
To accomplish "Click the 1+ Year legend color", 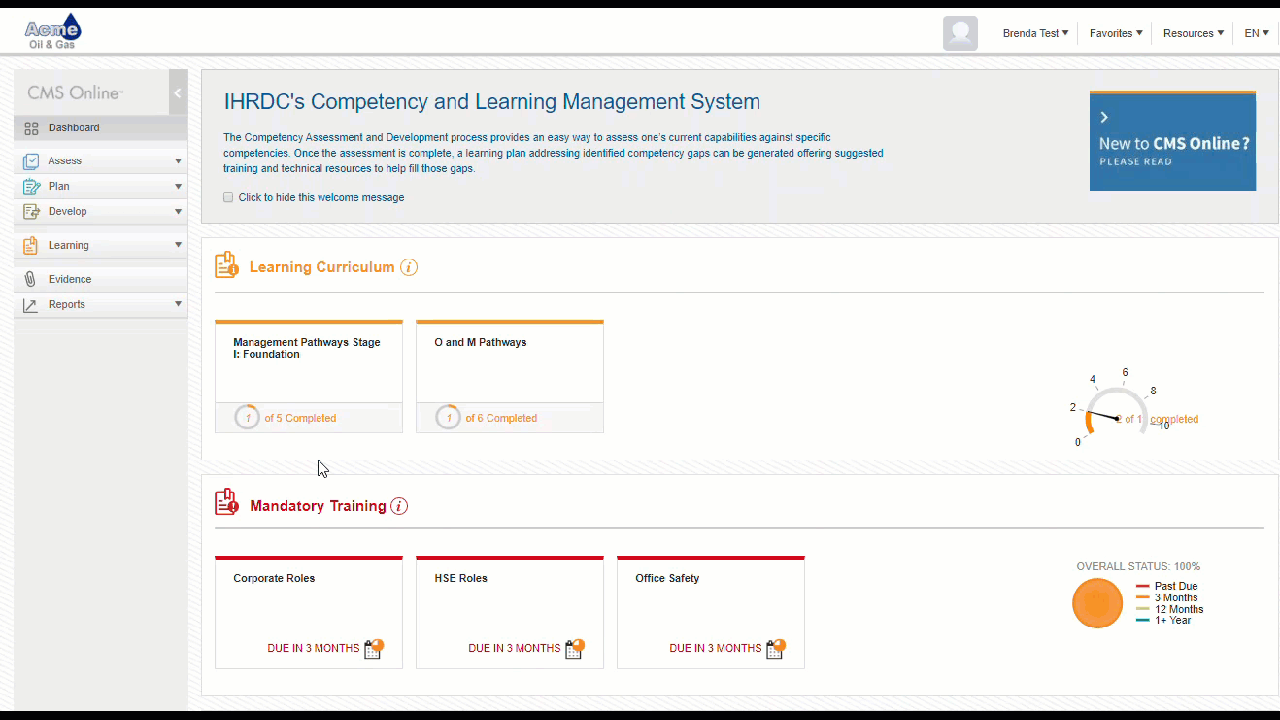I will pyautogui.click(x=1143, y=621).
